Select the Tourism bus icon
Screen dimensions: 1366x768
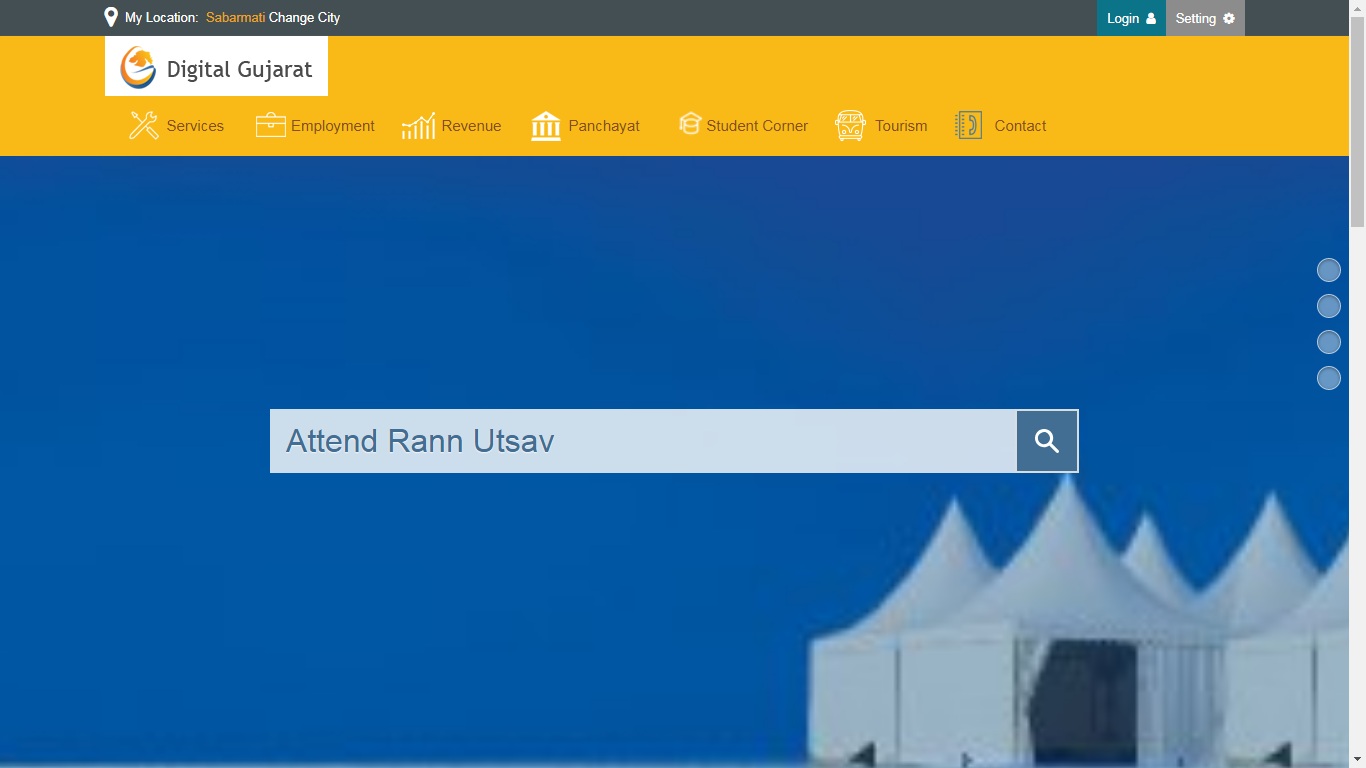click(x=849, y=124)
